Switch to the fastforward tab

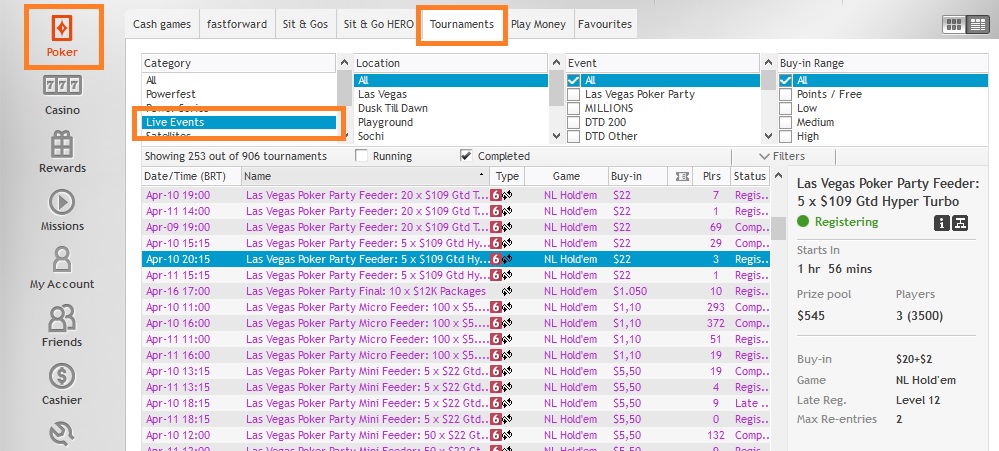point(237,24)
